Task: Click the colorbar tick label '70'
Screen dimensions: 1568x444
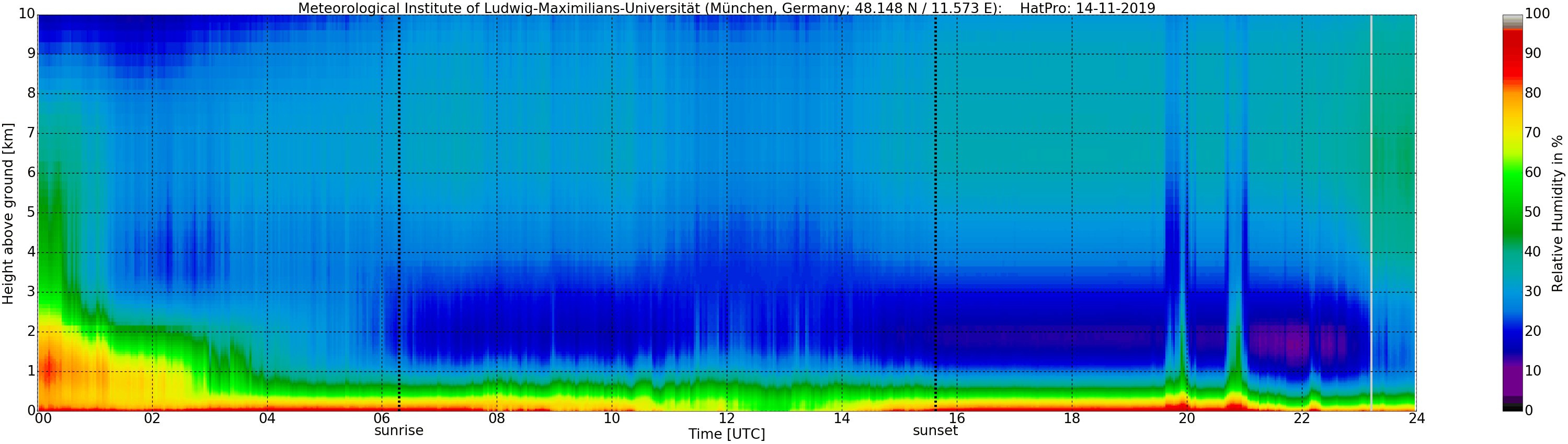Action: tap(1532, 133)
